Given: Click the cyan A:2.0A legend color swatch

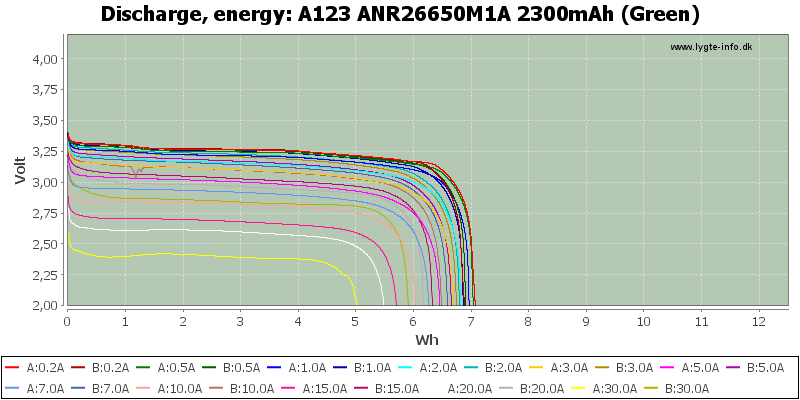Looking at the screenshot, I should 406,367.
